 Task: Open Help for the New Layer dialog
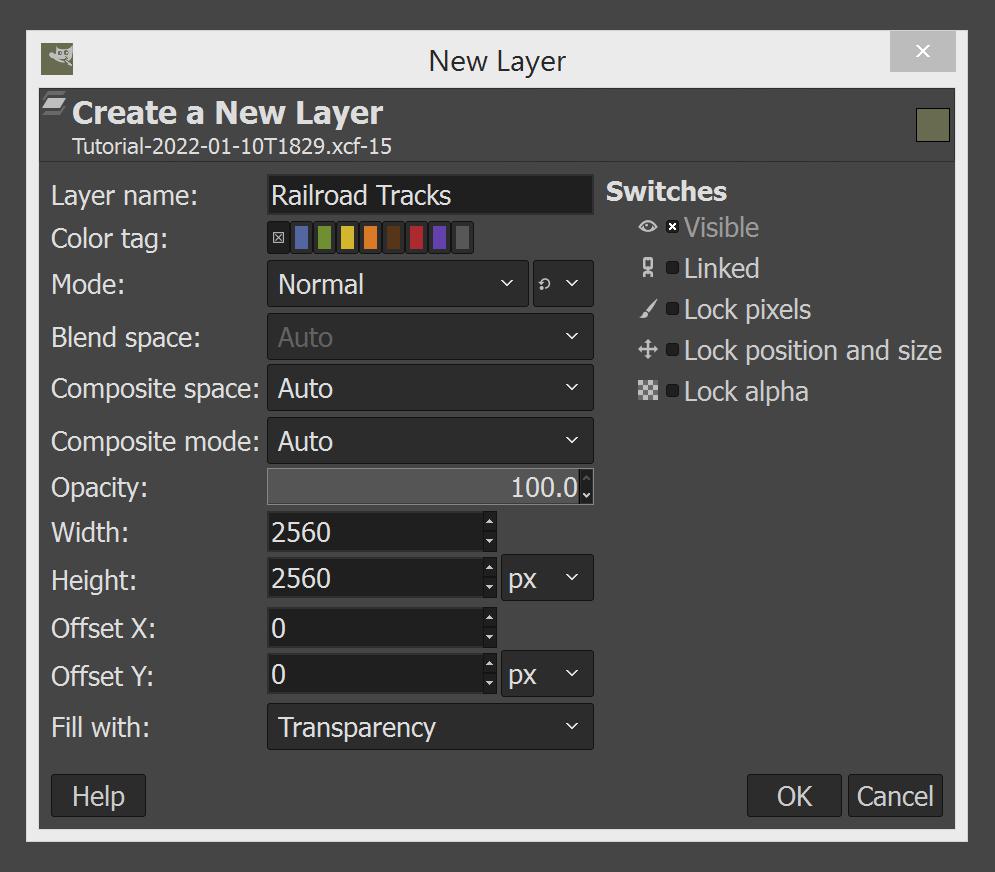coord(98,796)
